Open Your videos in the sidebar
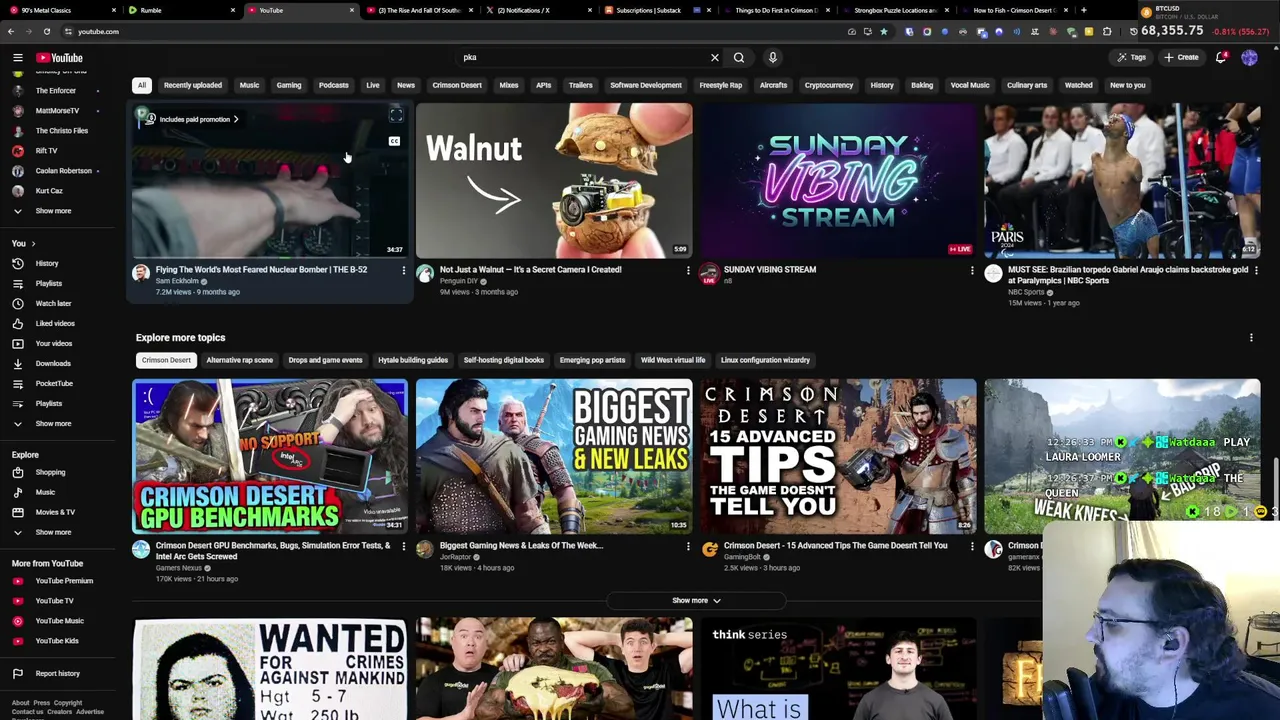 pos(54,343)
